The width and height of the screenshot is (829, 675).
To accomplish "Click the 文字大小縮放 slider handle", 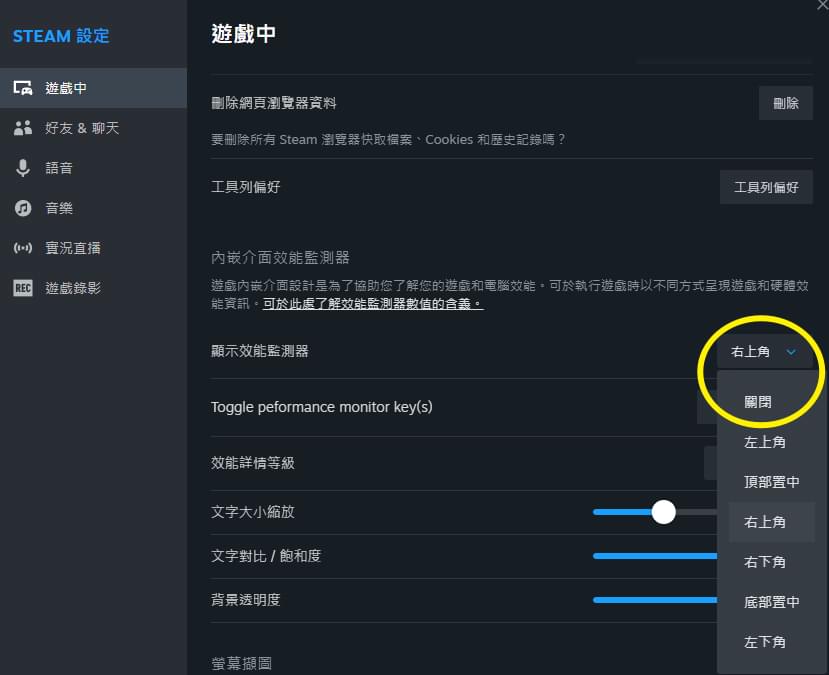I will click(x=663, y=512).
